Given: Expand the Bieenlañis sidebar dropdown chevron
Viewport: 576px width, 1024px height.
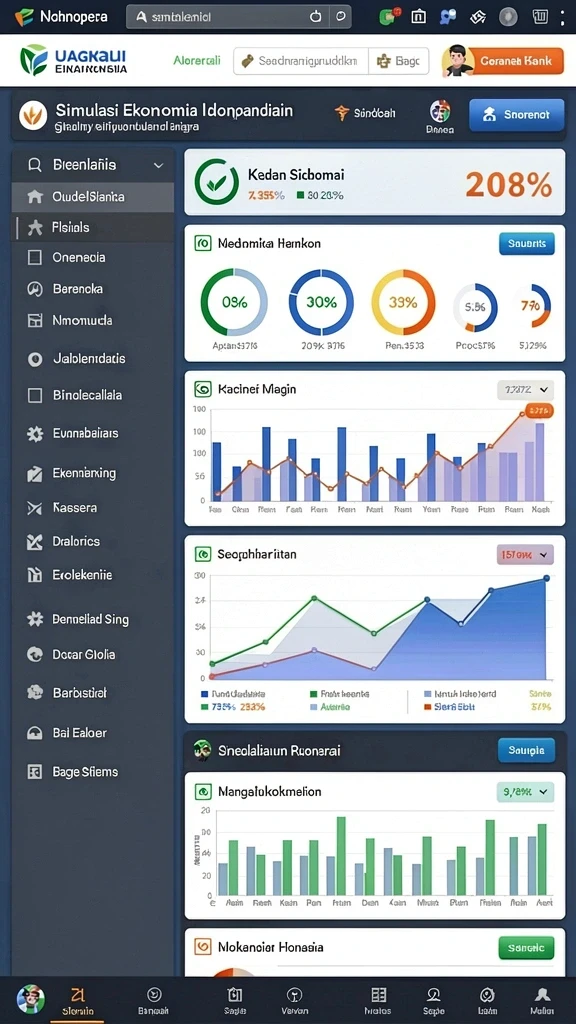Looking at the screenshot, I should pos(158,166).
